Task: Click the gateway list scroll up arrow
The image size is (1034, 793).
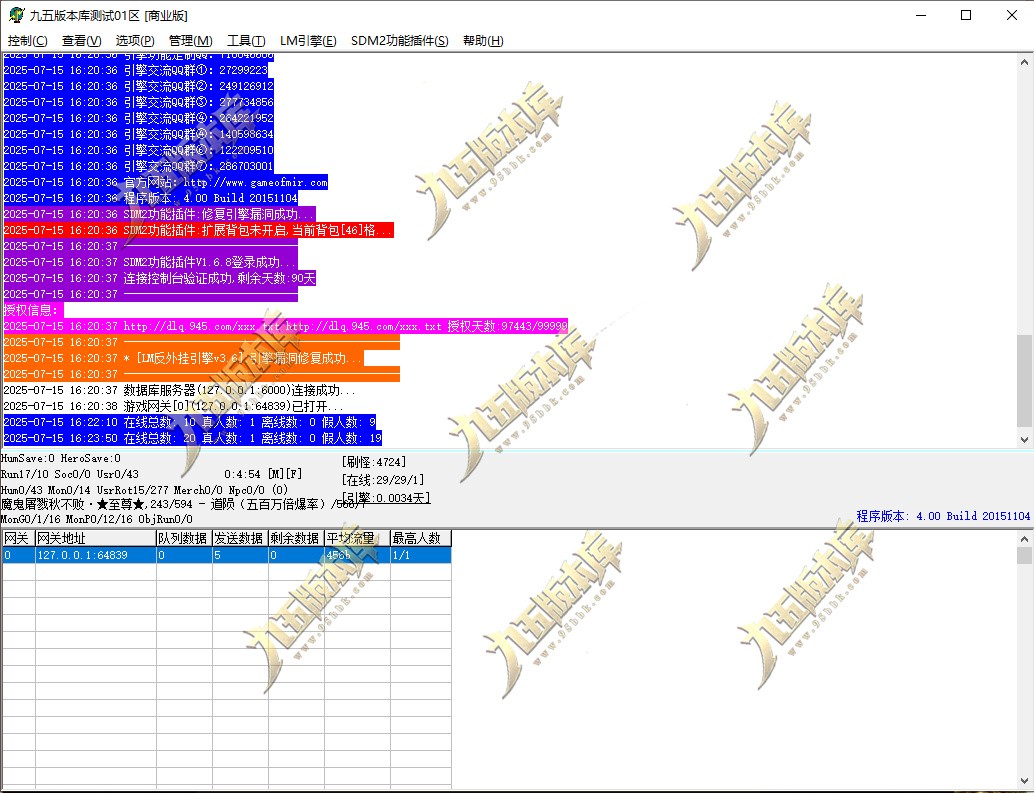Action: coord(1024,539)
